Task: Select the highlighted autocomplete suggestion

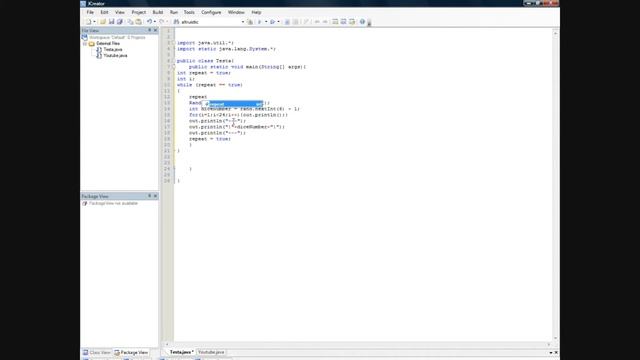Action: click(x=233, y=104)
